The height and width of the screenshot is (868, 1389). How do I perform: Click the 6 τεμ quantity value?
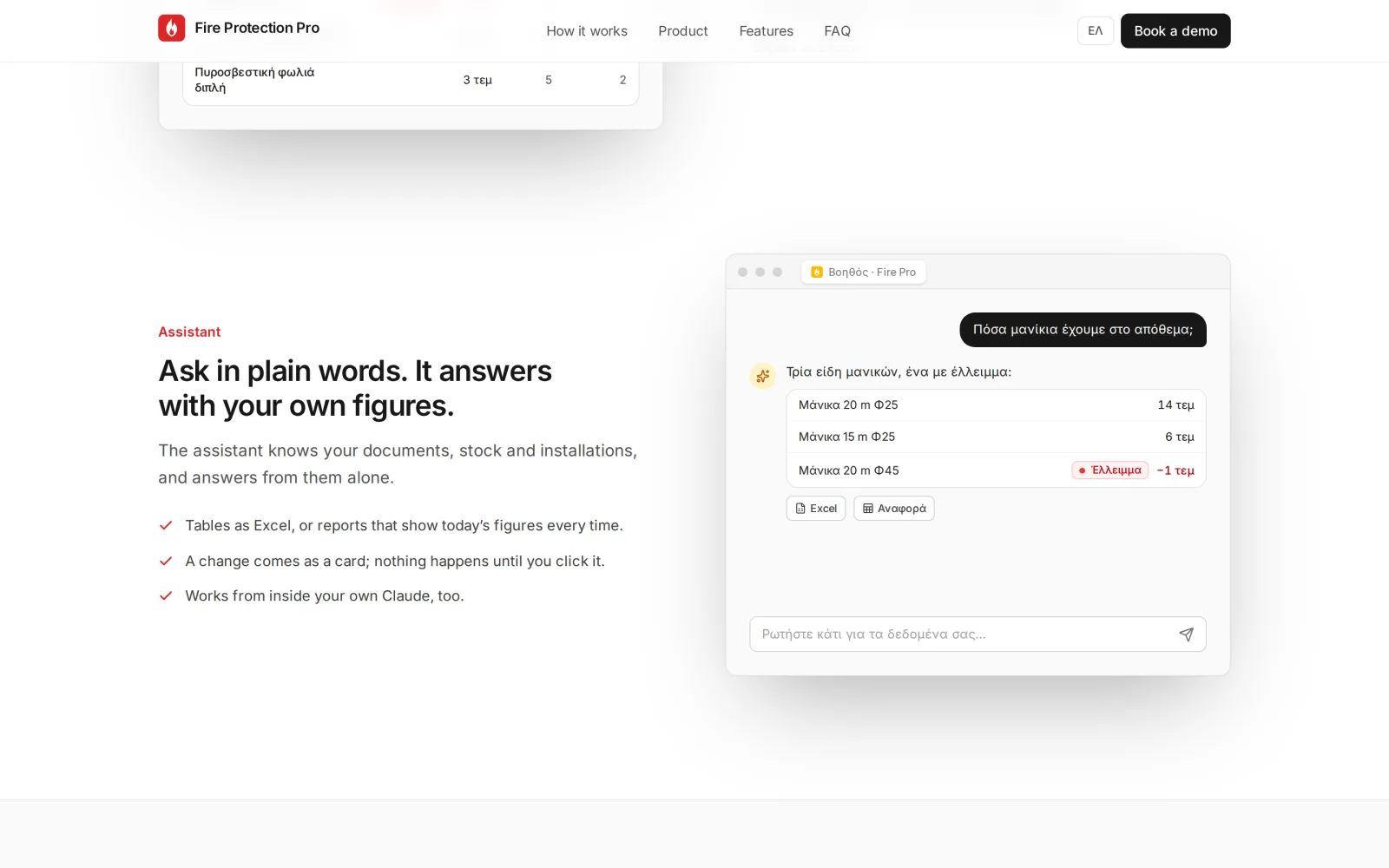click(x=1179, y=437)
